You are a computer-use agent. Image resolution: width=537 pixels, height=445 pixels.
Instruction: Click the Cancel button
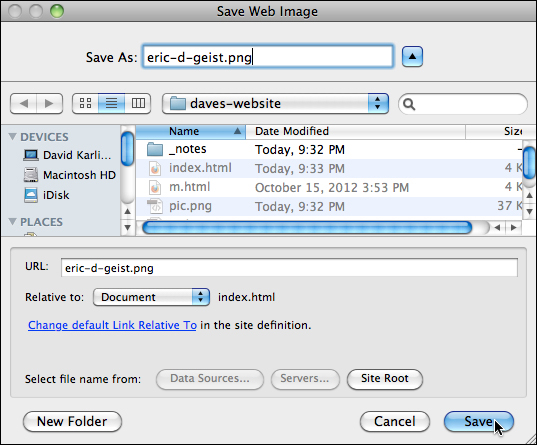[395, 421]
